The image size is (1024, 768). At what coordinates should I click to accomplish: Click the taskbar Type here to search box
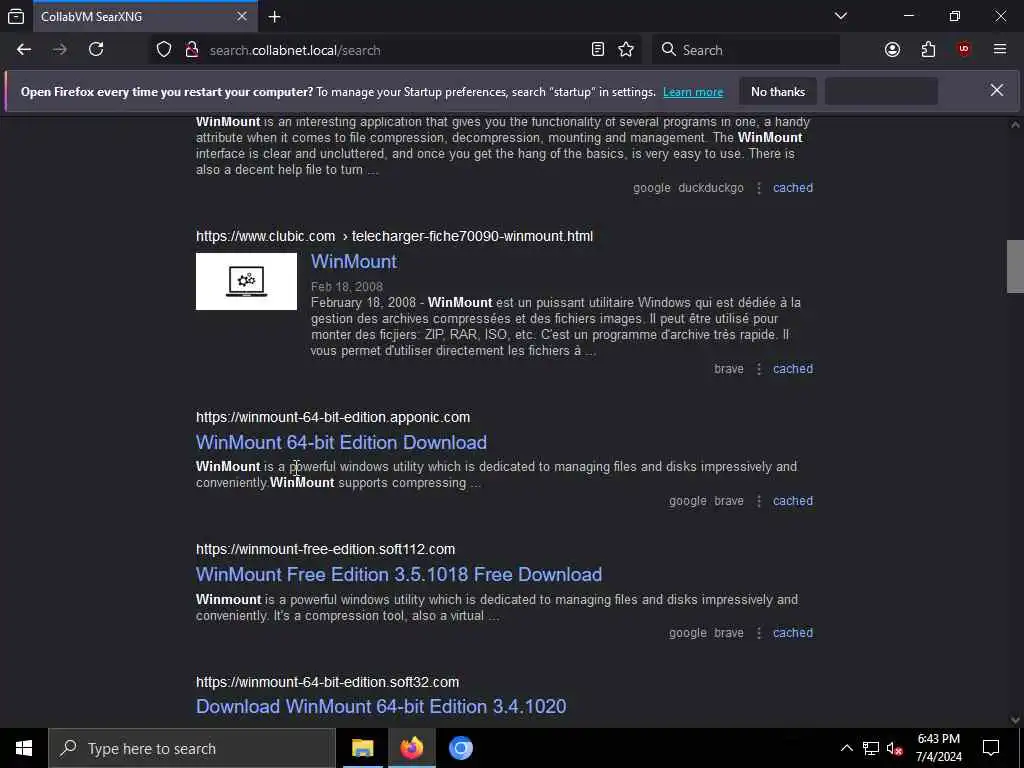click(x=191, y=748)
